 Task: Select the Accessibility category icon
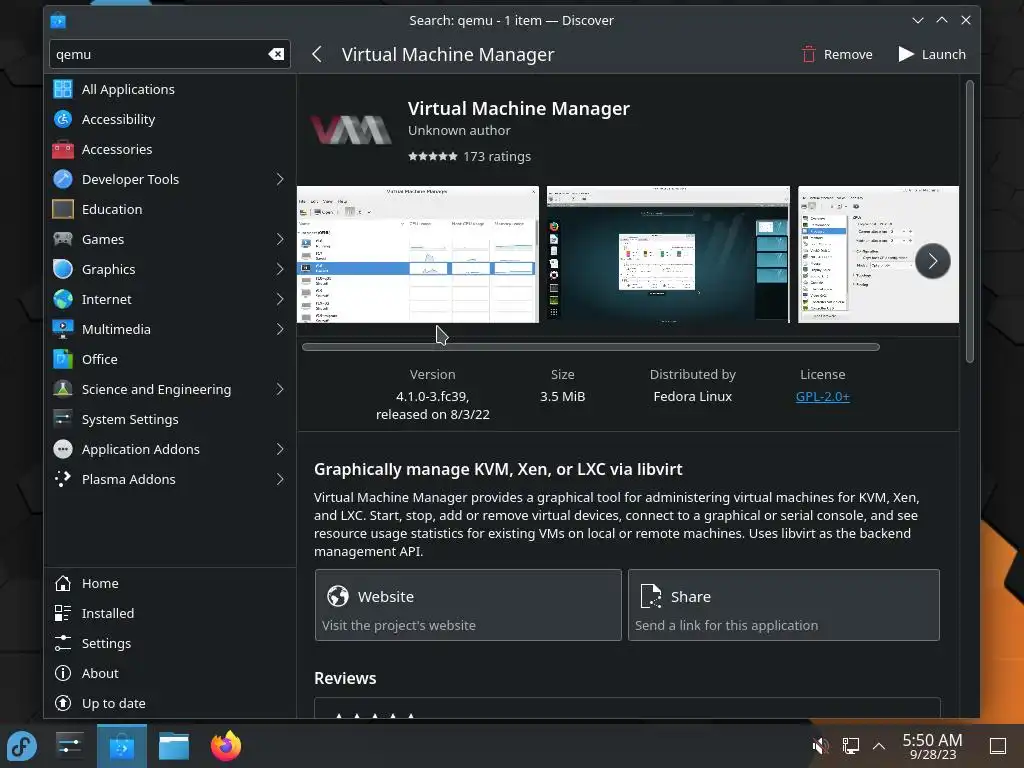pyautogui.click(x=63, y=119)
